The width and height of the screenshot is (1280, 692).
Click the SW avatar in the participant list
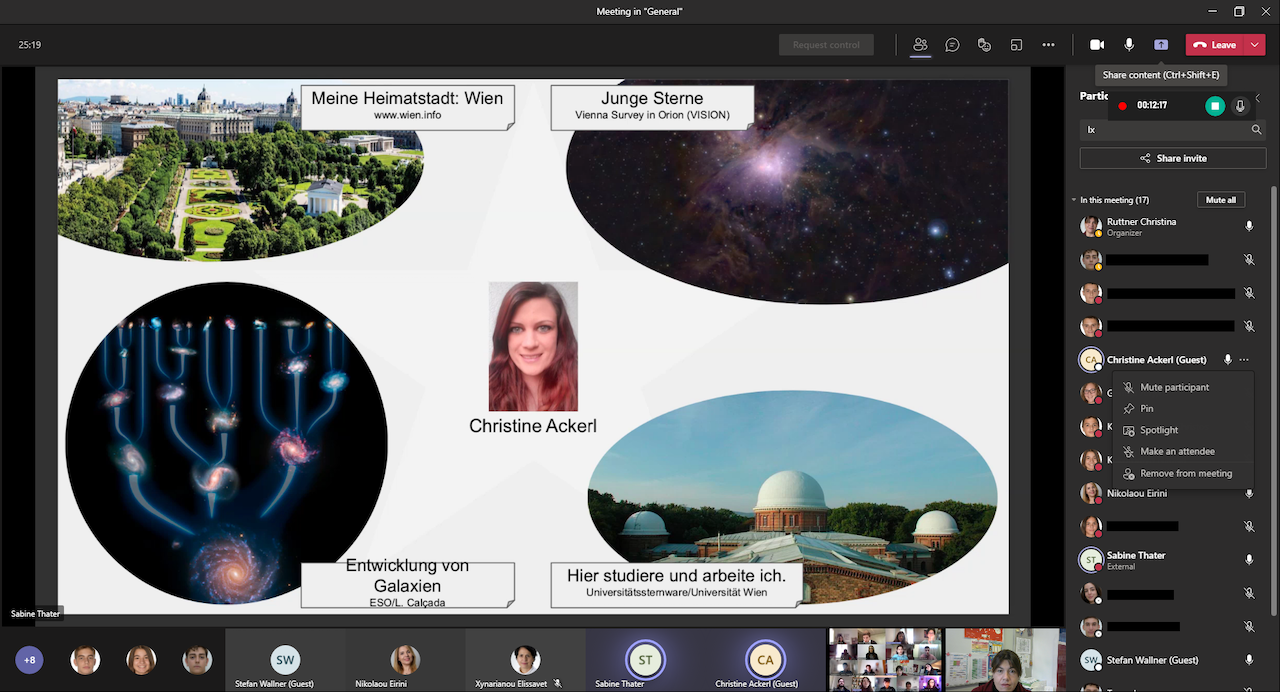tap(1091, 660)
